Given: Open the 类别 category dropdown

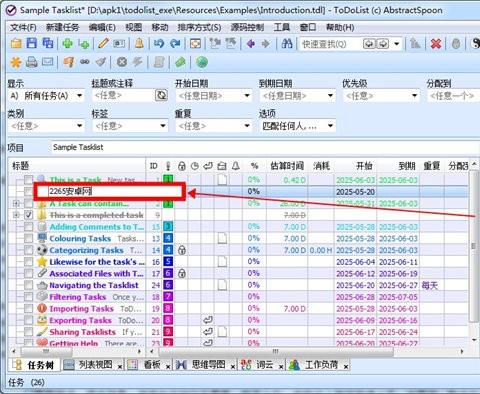Looking at the screenshot, I should pyautogui.click(x=80, y=126).
